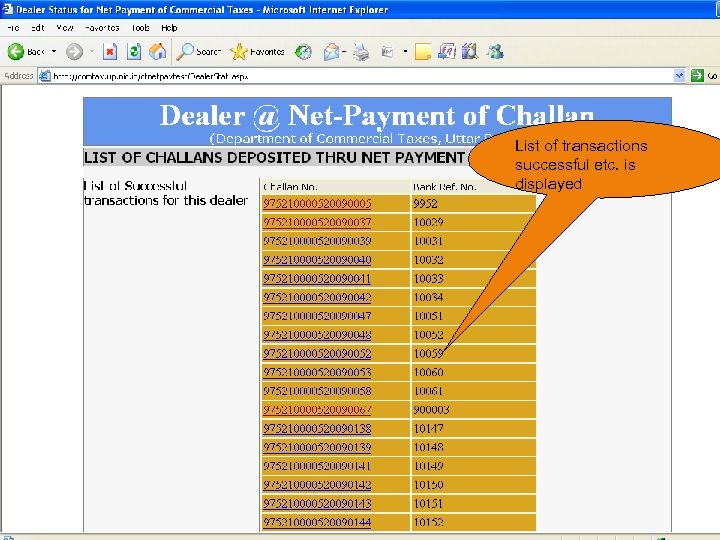Open the Tools menu

pyautogui.click(x=140, y=28)
